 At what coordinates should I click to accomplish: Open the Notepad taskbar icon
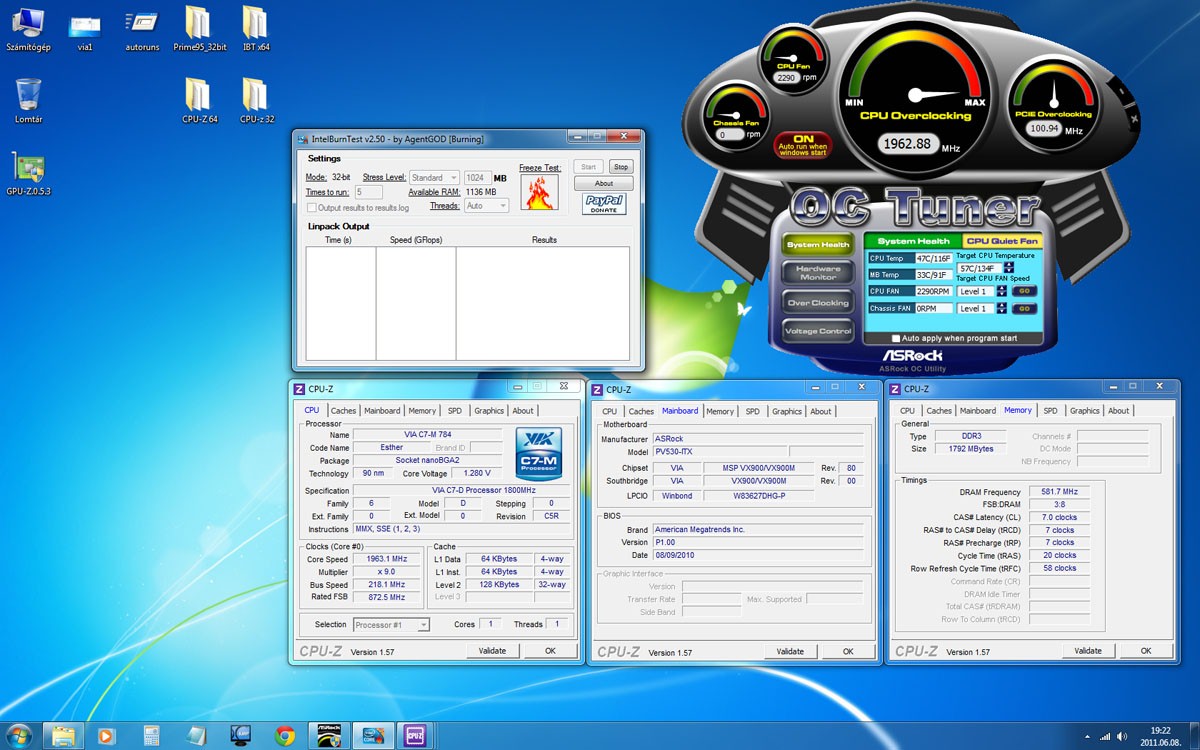pos(196,736)
